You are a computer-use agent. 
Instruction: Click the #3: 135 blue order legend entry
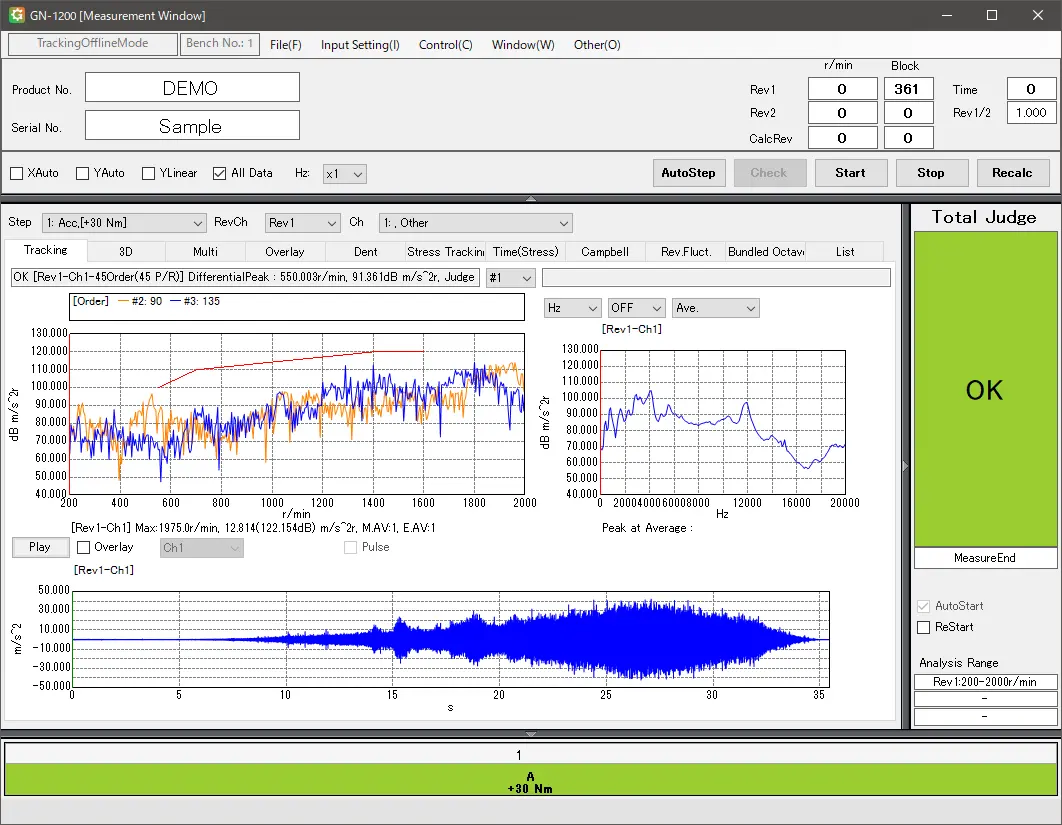coord(195,301)
